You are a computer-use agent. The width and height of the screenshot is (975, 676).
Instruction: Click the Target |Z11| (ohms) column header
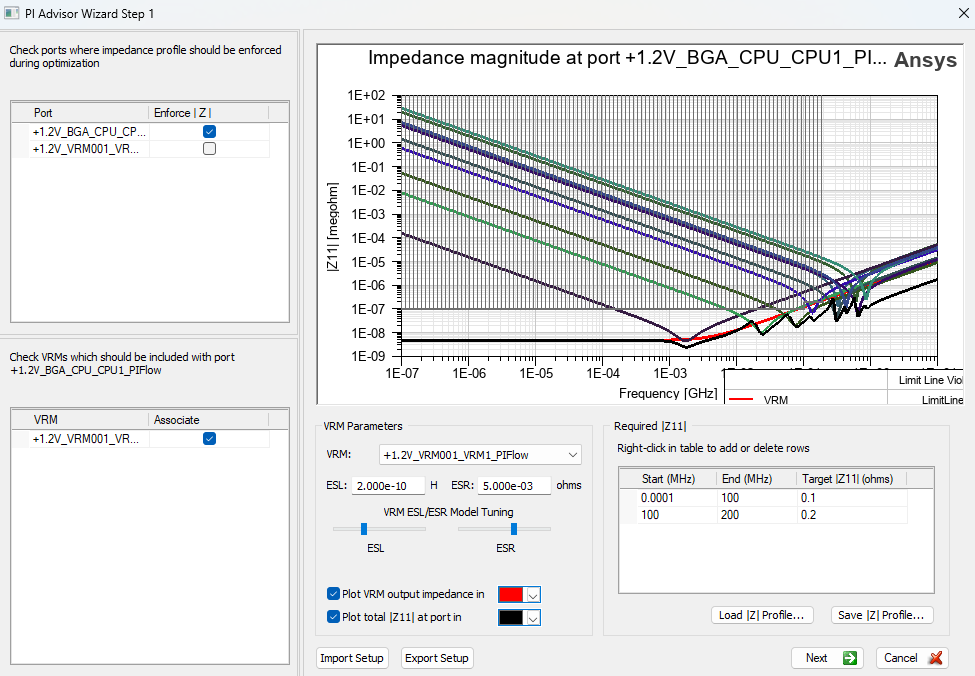point(848,478)
